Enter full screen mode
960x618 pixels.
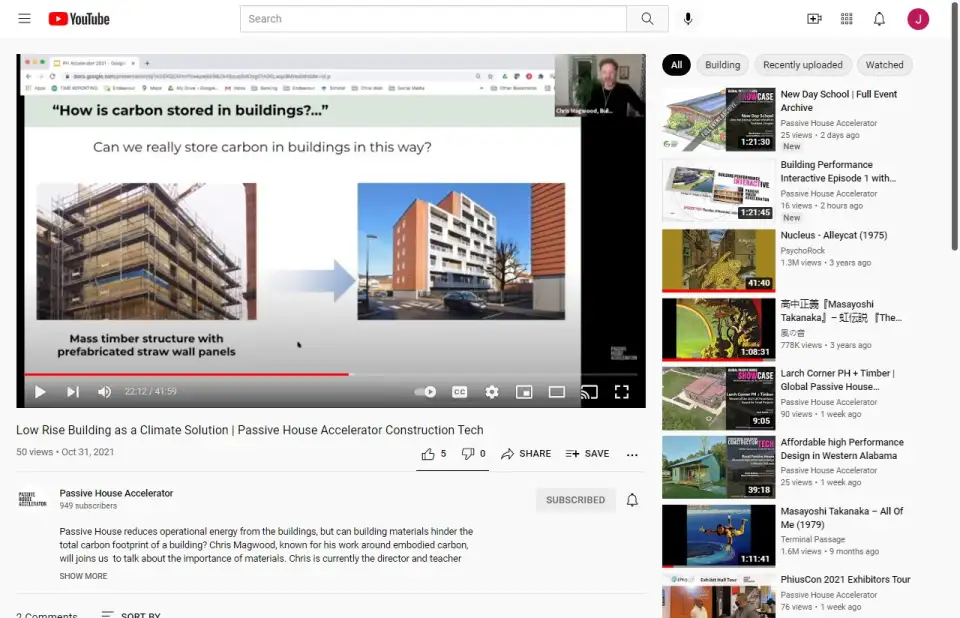click(621, 392)
